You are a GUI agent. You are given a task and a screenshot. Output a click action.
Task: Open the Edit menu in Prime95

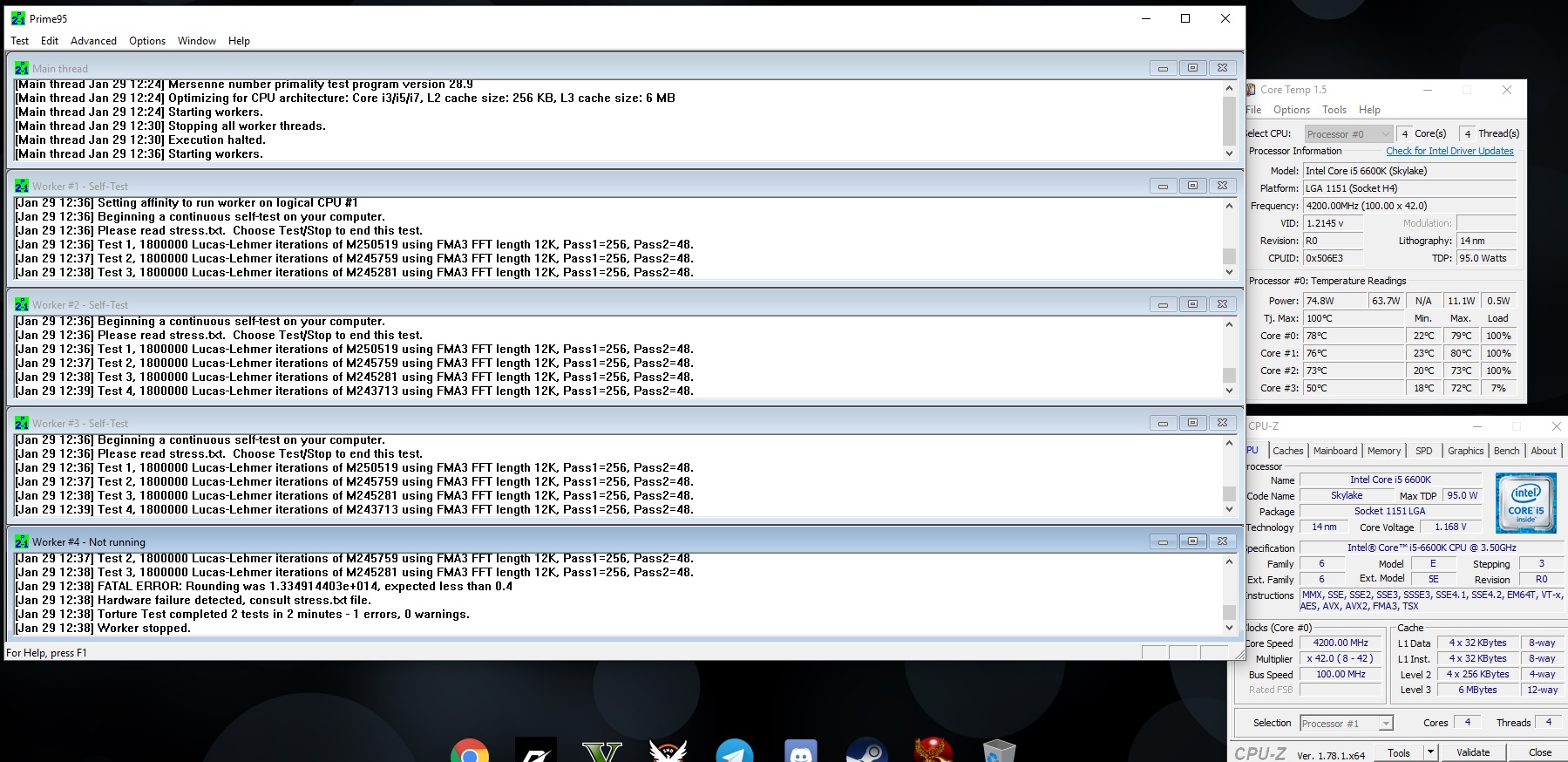[x=50, y=41]
